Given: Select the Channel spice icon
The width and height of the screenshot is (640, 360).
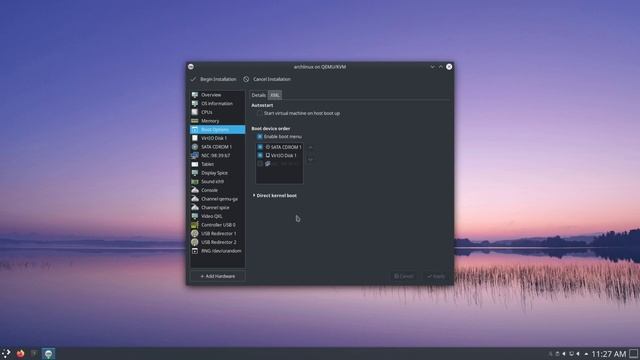Looking at the screenshot, I should [x=195, y=207].
